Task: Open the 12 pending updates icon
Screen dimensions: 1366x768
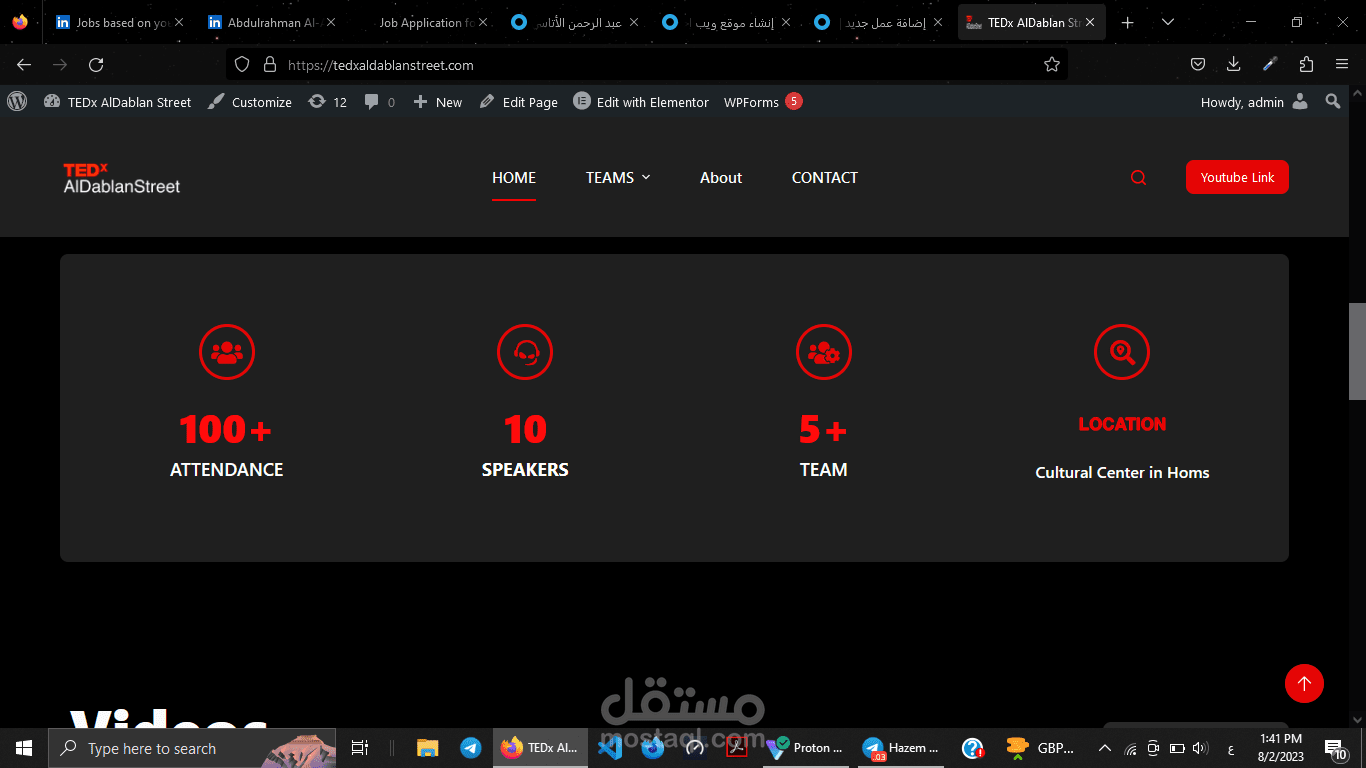Action: pos(328,102)
